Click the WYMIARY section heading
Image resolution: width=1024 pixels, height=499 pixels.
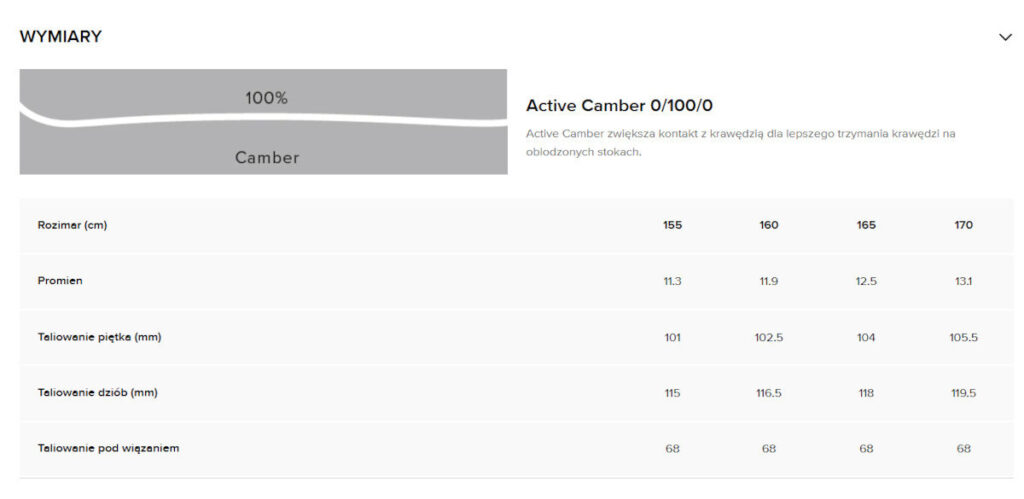61,37
